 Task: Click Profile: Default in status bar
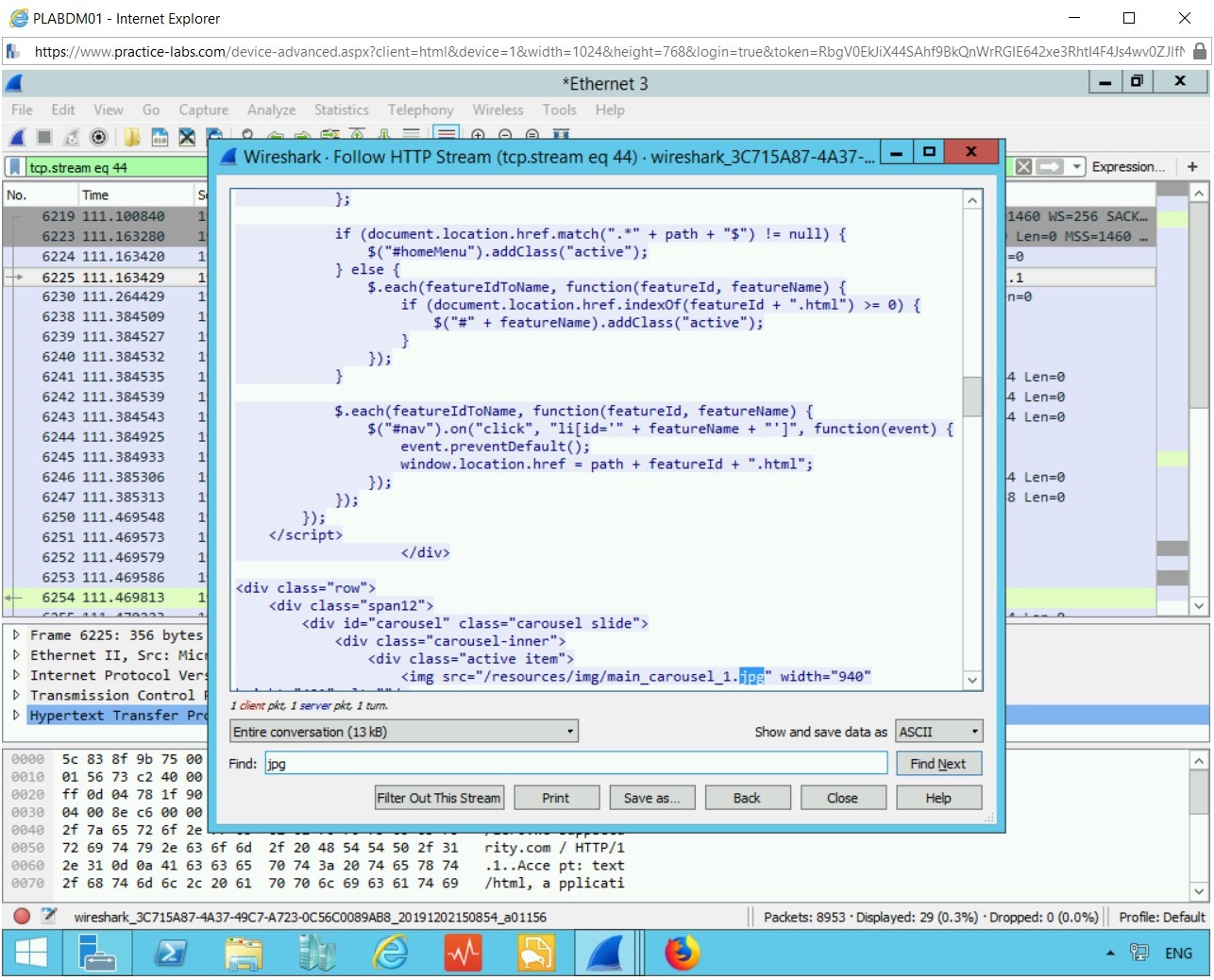pyautogui.click(x=1161, y=917)
